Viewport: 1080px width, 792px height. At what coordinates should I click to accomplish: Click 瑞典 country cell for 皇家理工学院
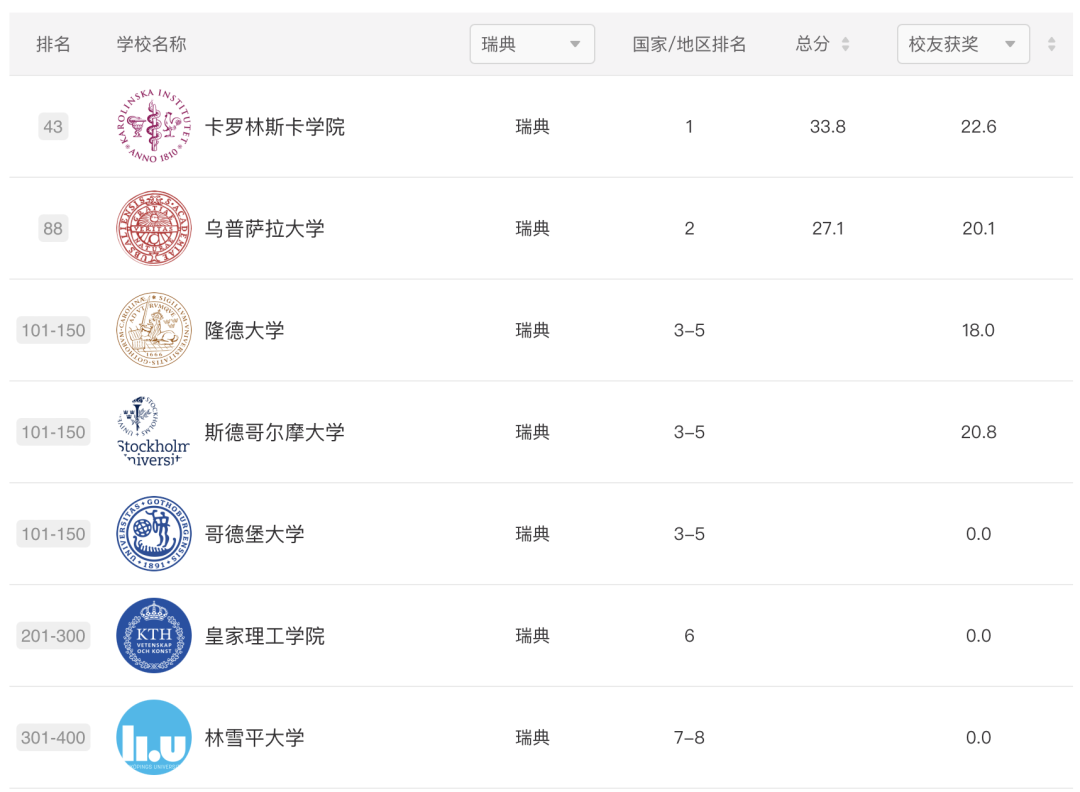532,636
